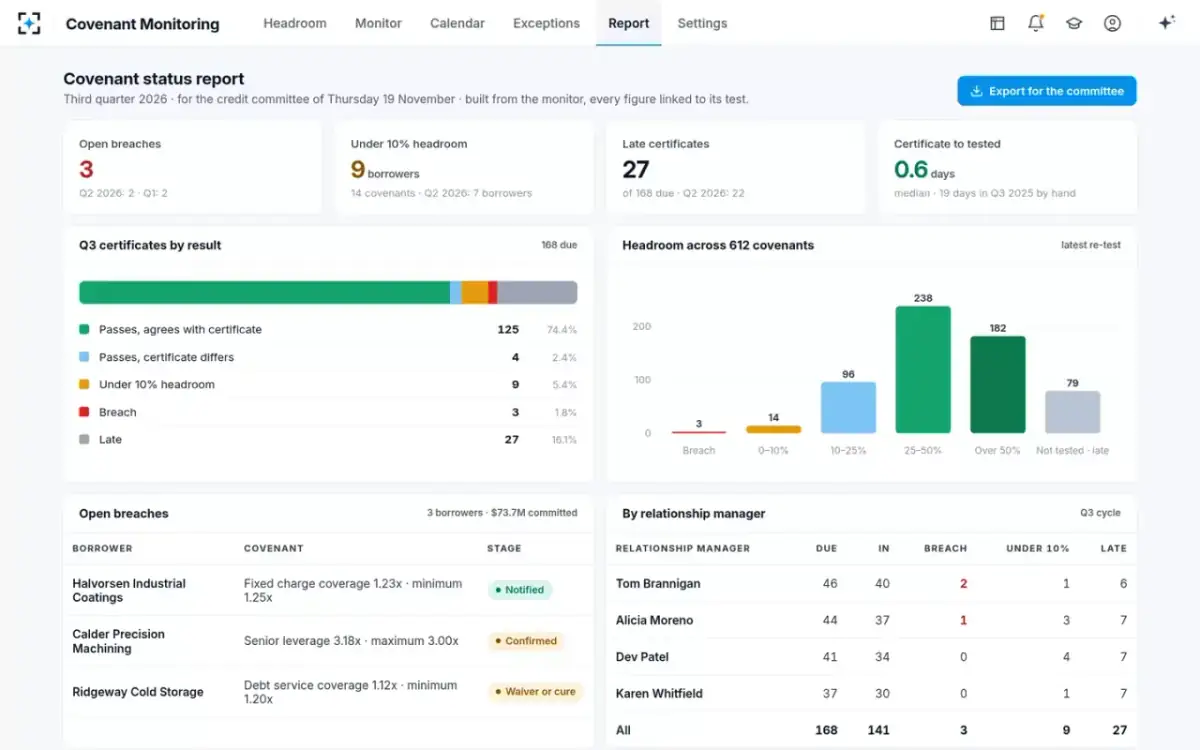Open Ridgeway Cold Storage borrower

tap(138, 692)
